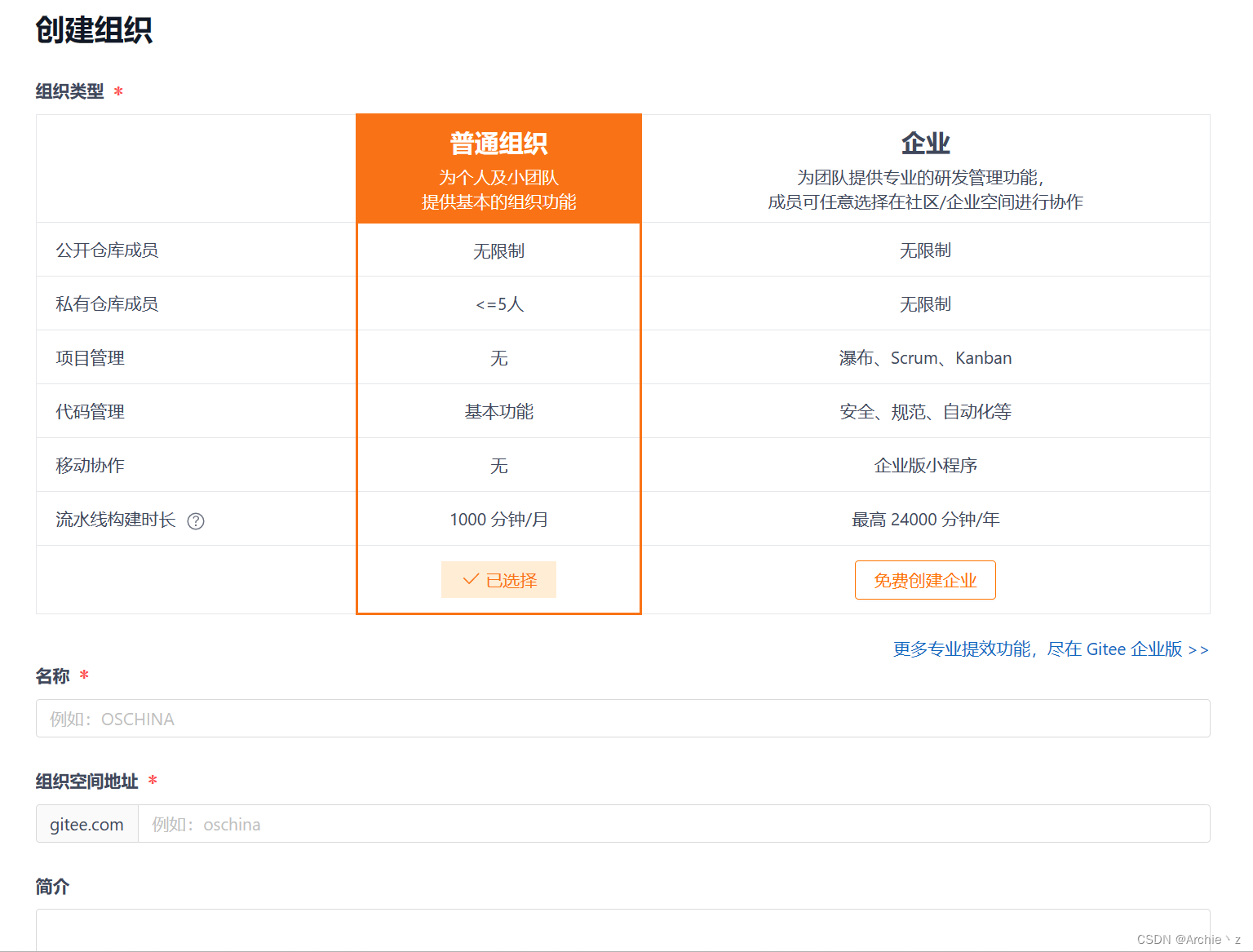
Task: Select the 普通组织 plan header
Action: point(498,168)
